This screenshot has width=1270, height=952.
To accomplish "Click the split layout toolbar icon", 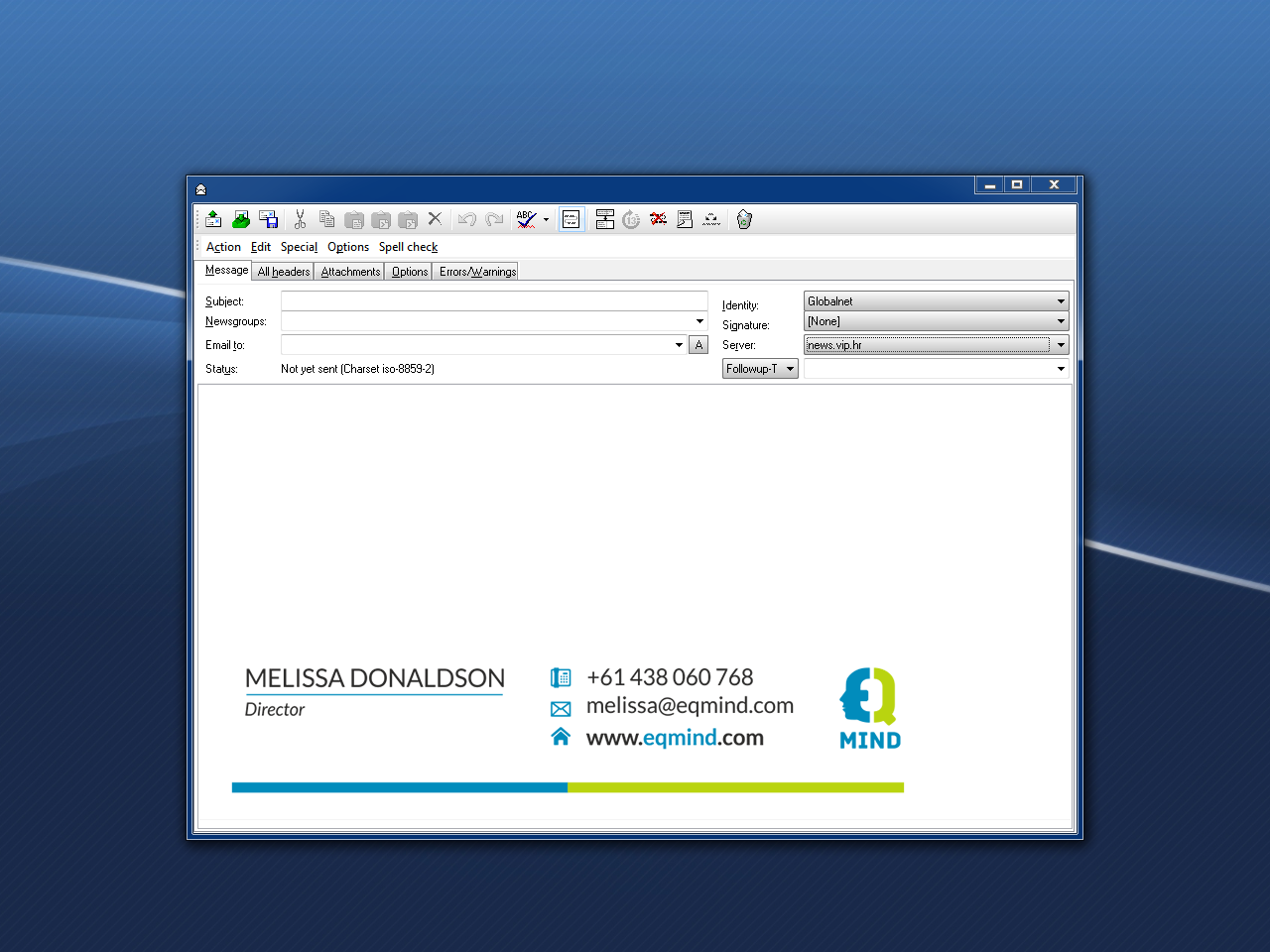I will point(604,219).
